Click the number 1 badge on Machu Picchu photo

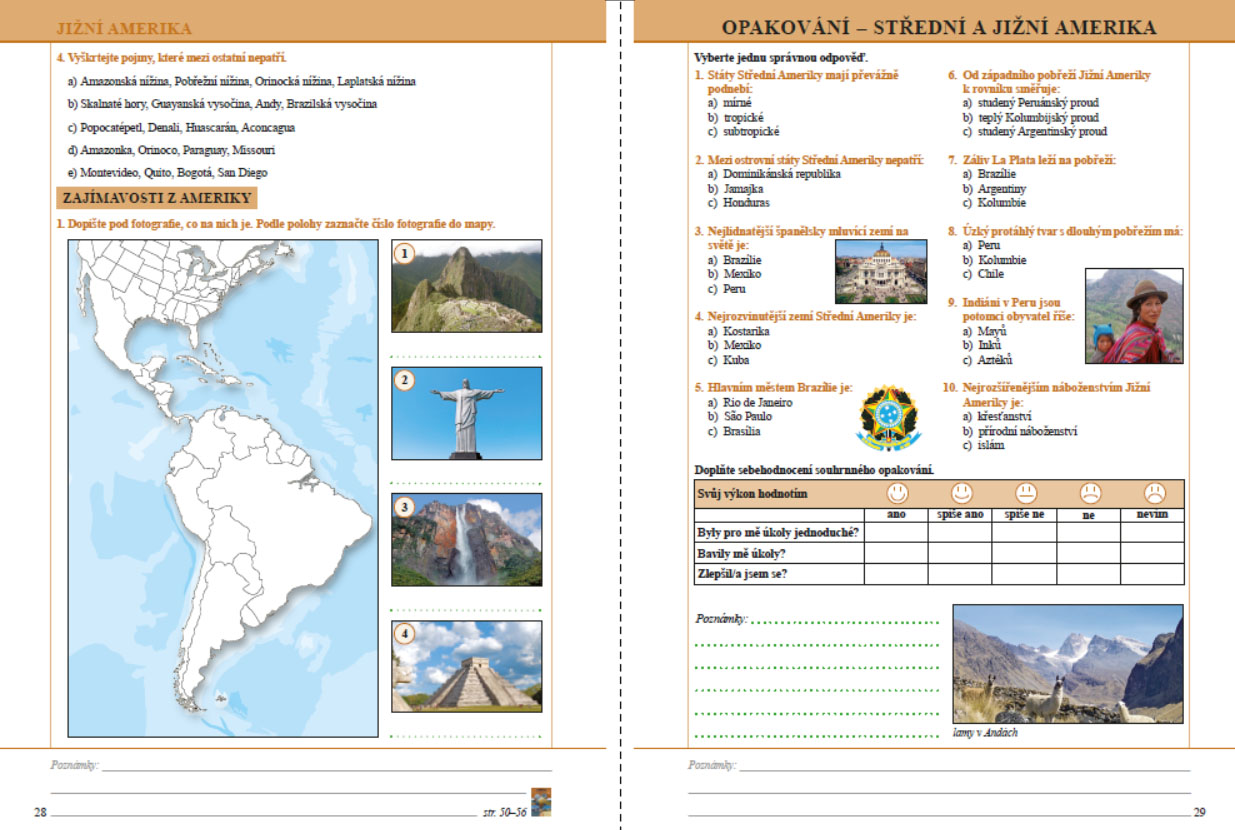404,254
